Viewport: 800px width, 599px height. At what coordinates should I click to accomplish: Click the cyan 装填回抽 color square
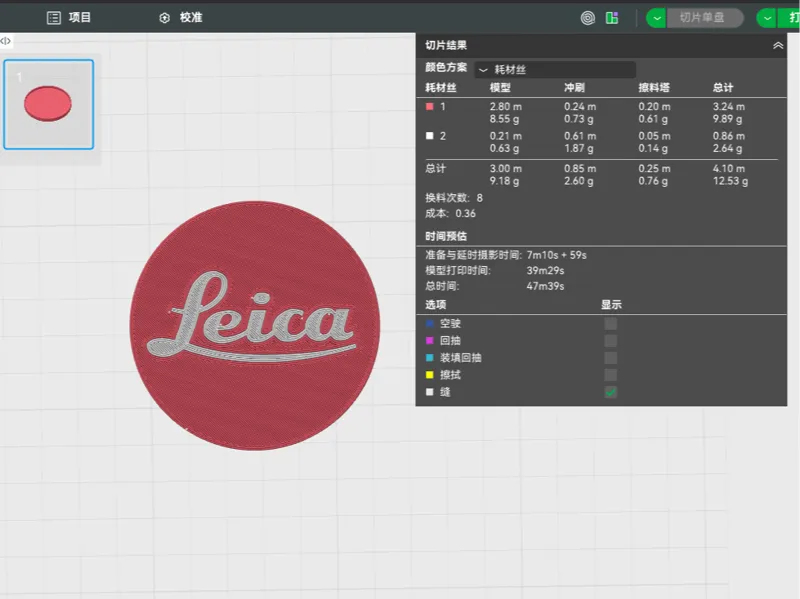[430, 358]
